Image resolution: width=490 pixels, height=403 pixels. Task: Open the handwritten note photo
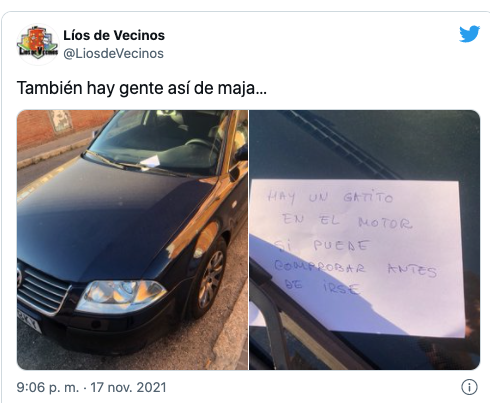click(x=365, y=240)
